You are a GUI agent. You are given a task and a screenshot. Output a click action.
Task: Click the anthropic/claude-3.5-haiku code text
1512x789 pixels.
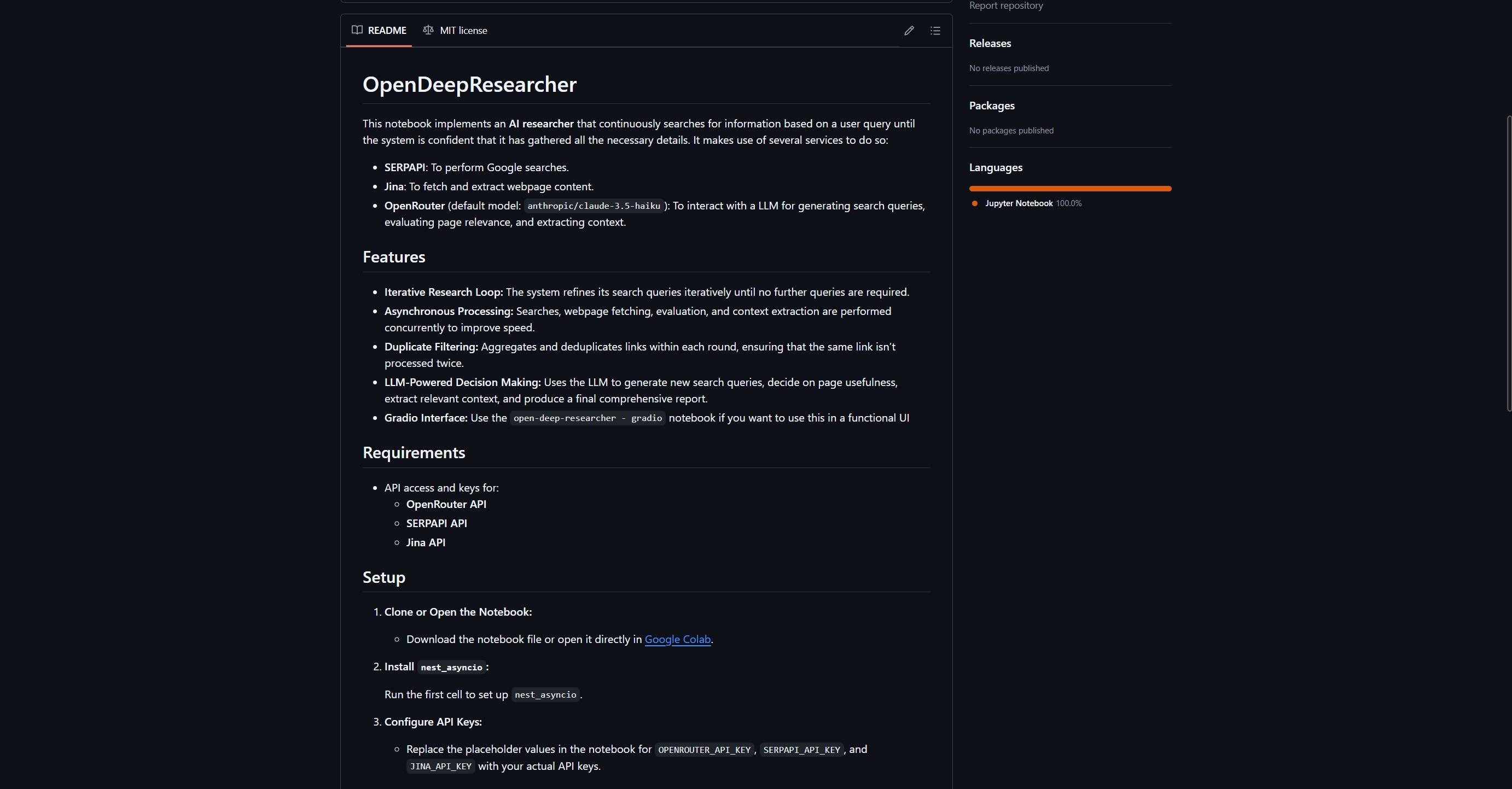pyautogui.click(x=594, y=206)
